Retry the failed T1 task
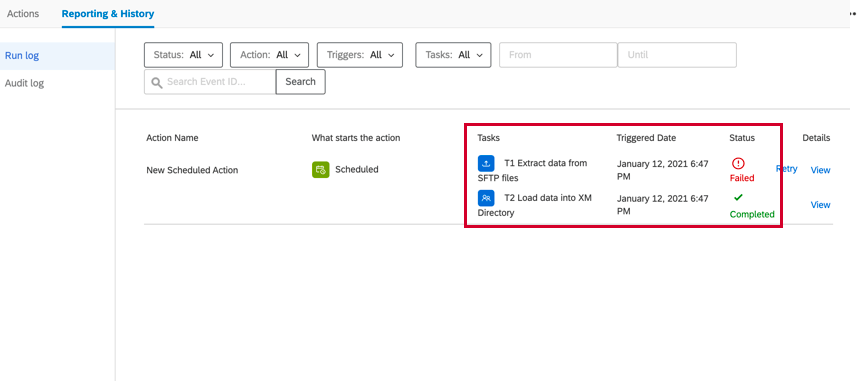Screen dimensions: 863x381 point(786,168)
